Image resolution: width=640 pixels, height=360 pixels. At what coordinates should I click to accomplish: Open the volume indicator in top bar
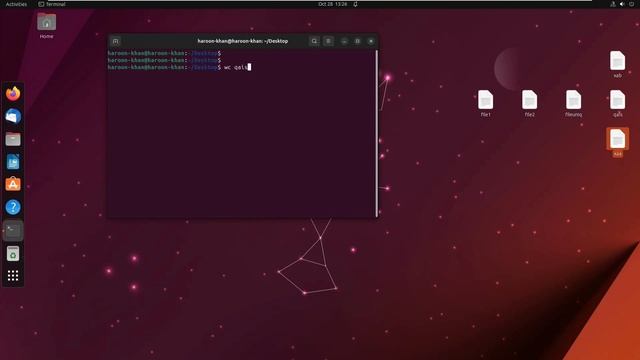622,4
